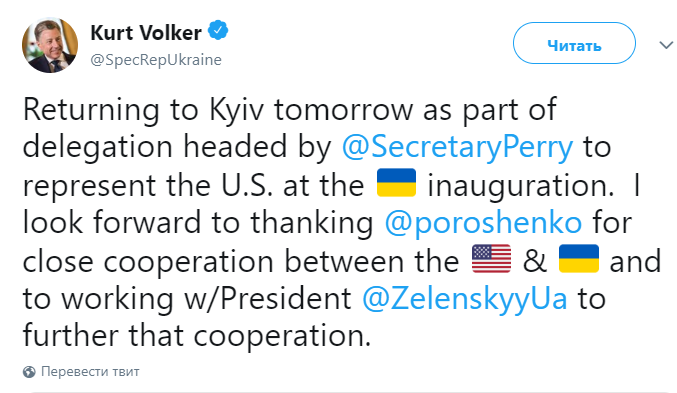This screenshot has width=677, height=393.
Task: Click Ukraine flag emoji before inauguration
Action: click(396, 183)
